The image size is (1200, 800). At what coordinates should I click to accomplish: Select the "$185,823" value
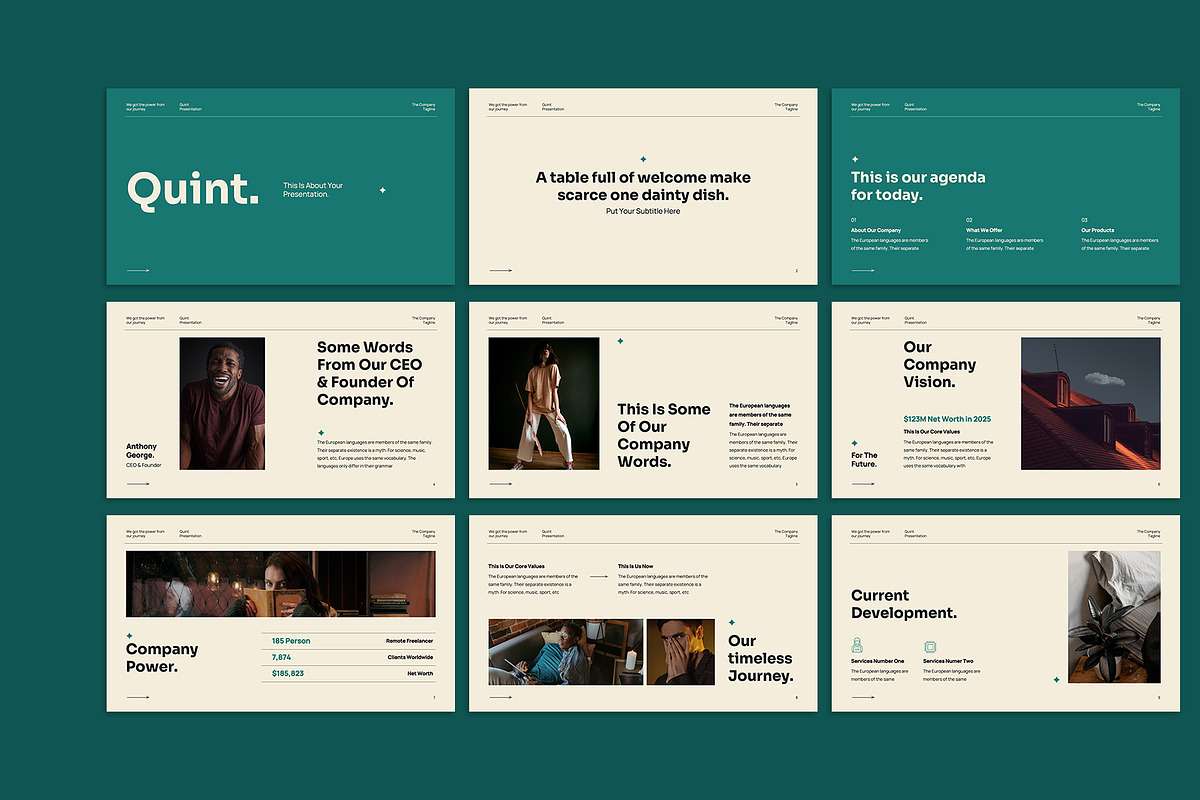(x=288, y=674)
